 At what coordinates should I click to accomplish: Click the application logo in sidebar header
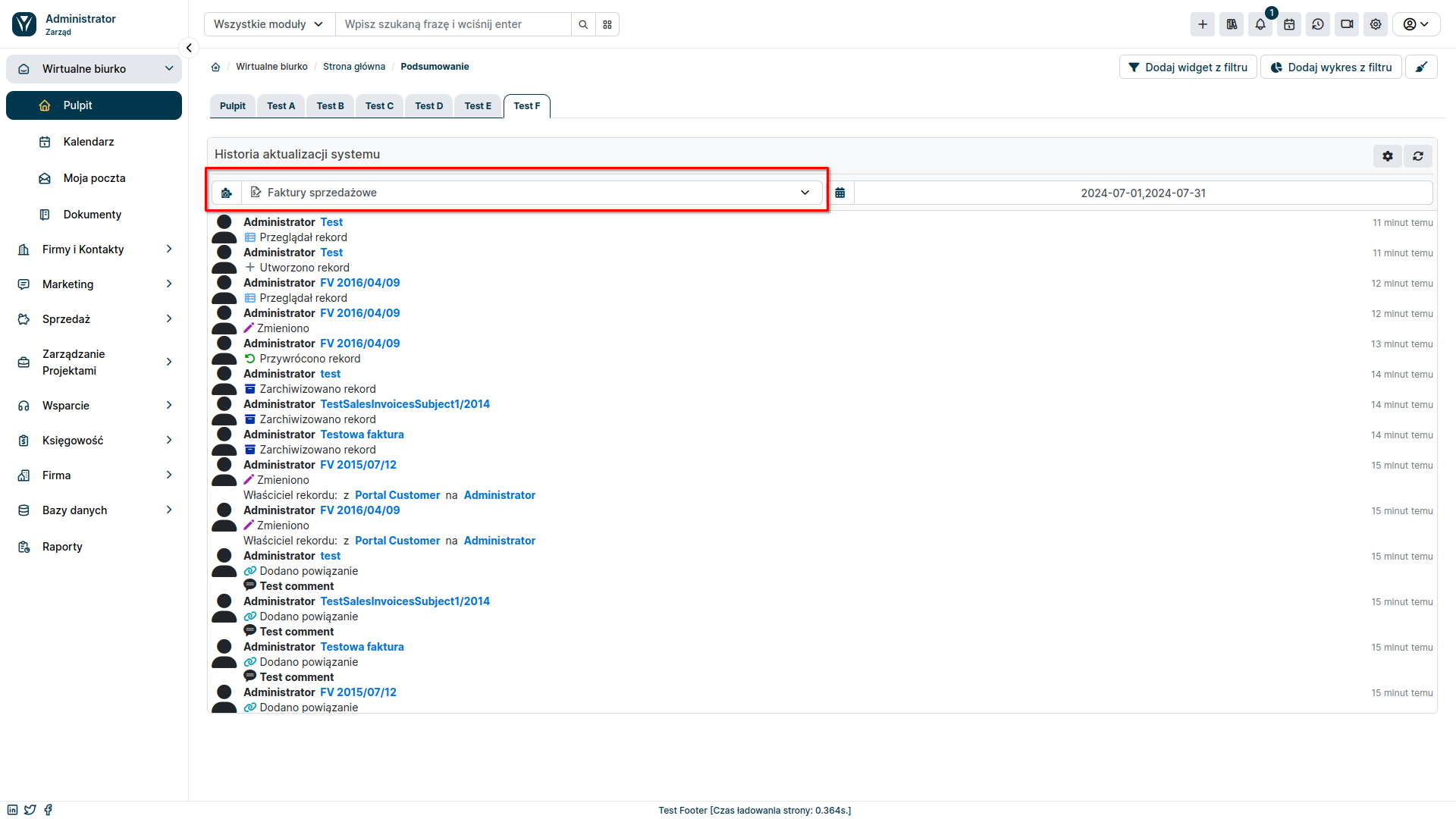click(24, 24)
